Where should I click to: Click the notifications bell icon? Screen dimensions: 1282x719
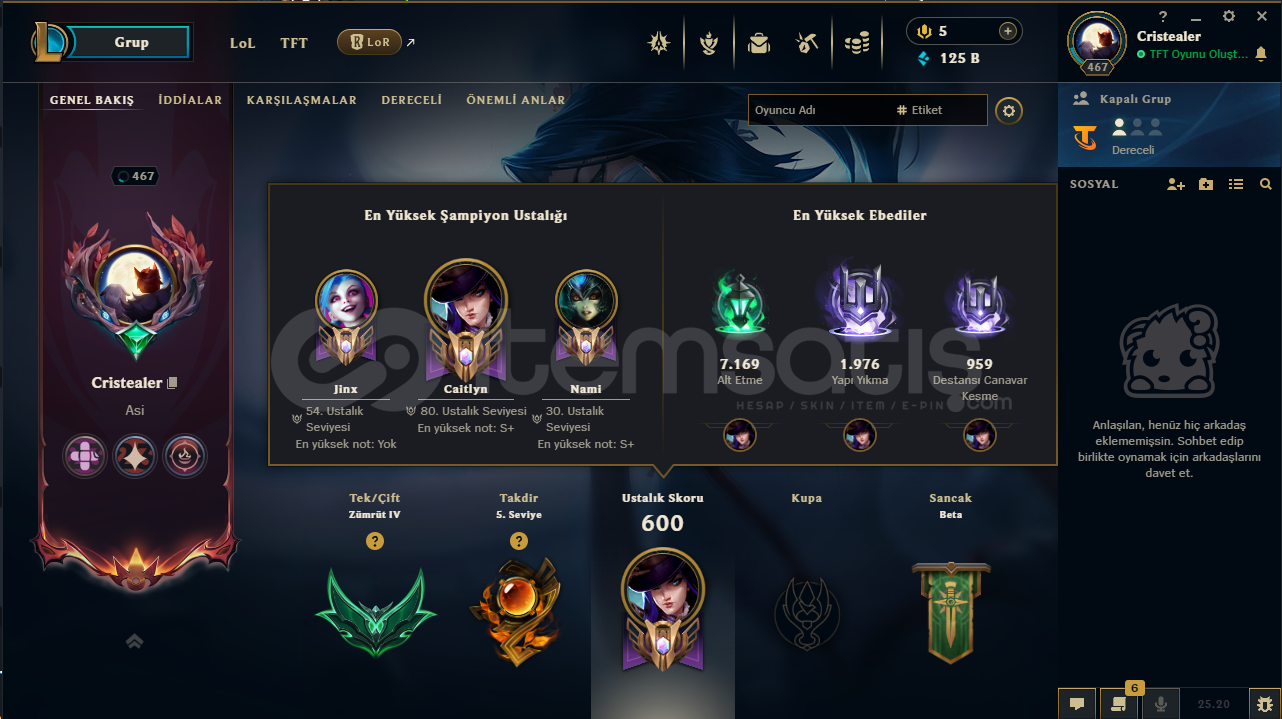click(1260, 54)
